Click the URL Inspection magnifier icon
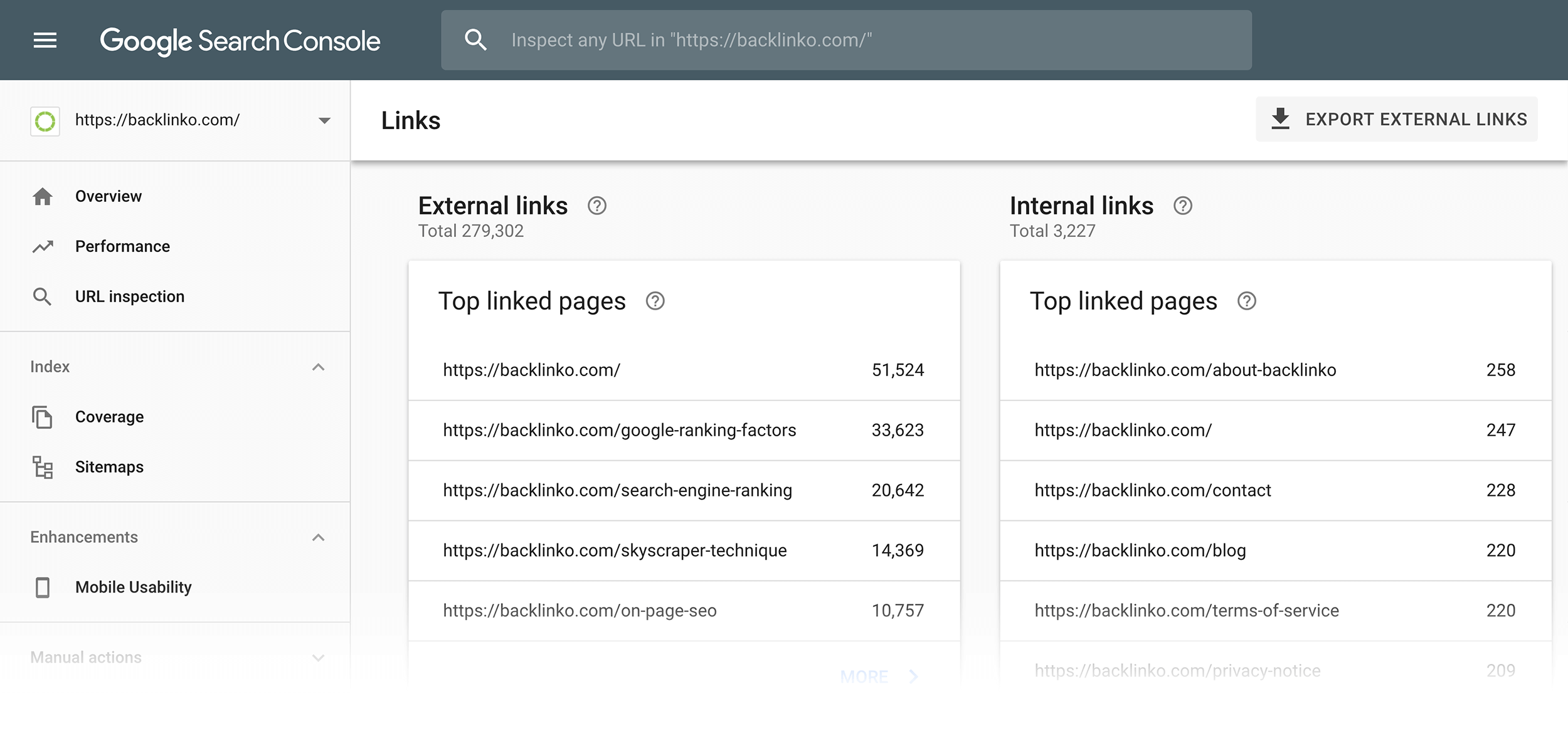This screenshot has width=1568, height=746. coord(43,296)
